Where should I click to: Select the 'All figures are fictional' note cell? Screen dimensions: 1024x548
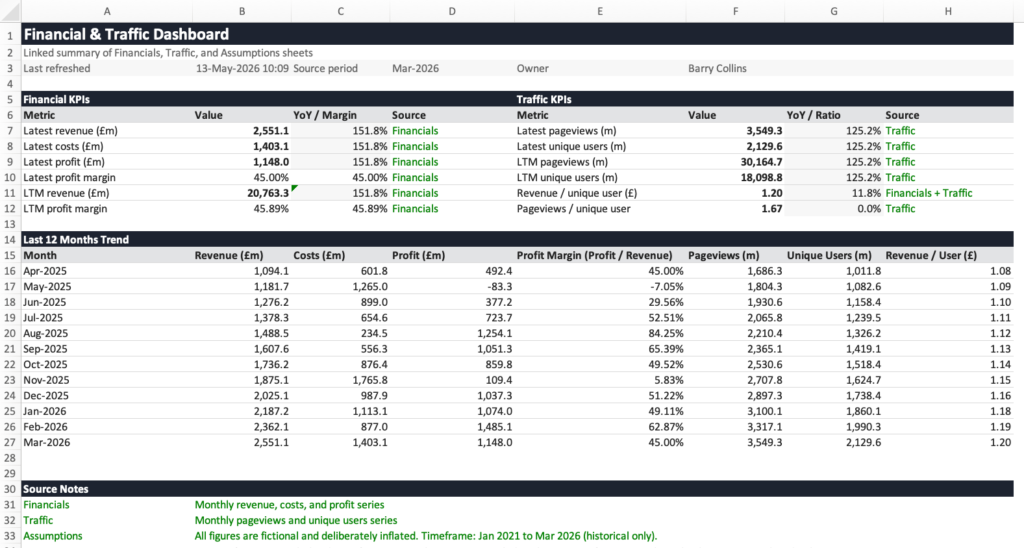(x=426, y=536)
